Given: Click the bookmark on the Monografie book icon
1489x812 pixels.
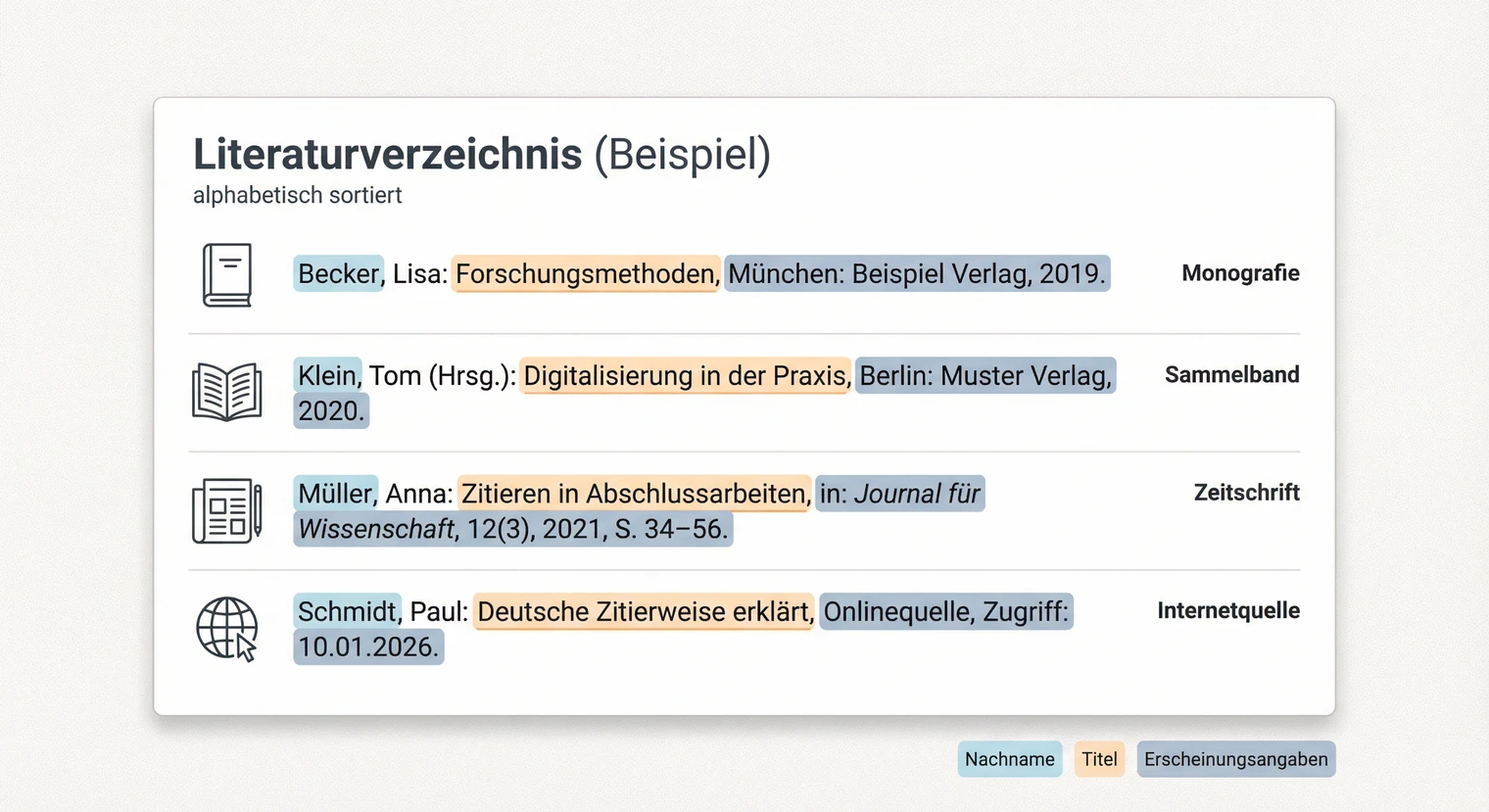Looking at the screenshot, I should click(232, 261).
